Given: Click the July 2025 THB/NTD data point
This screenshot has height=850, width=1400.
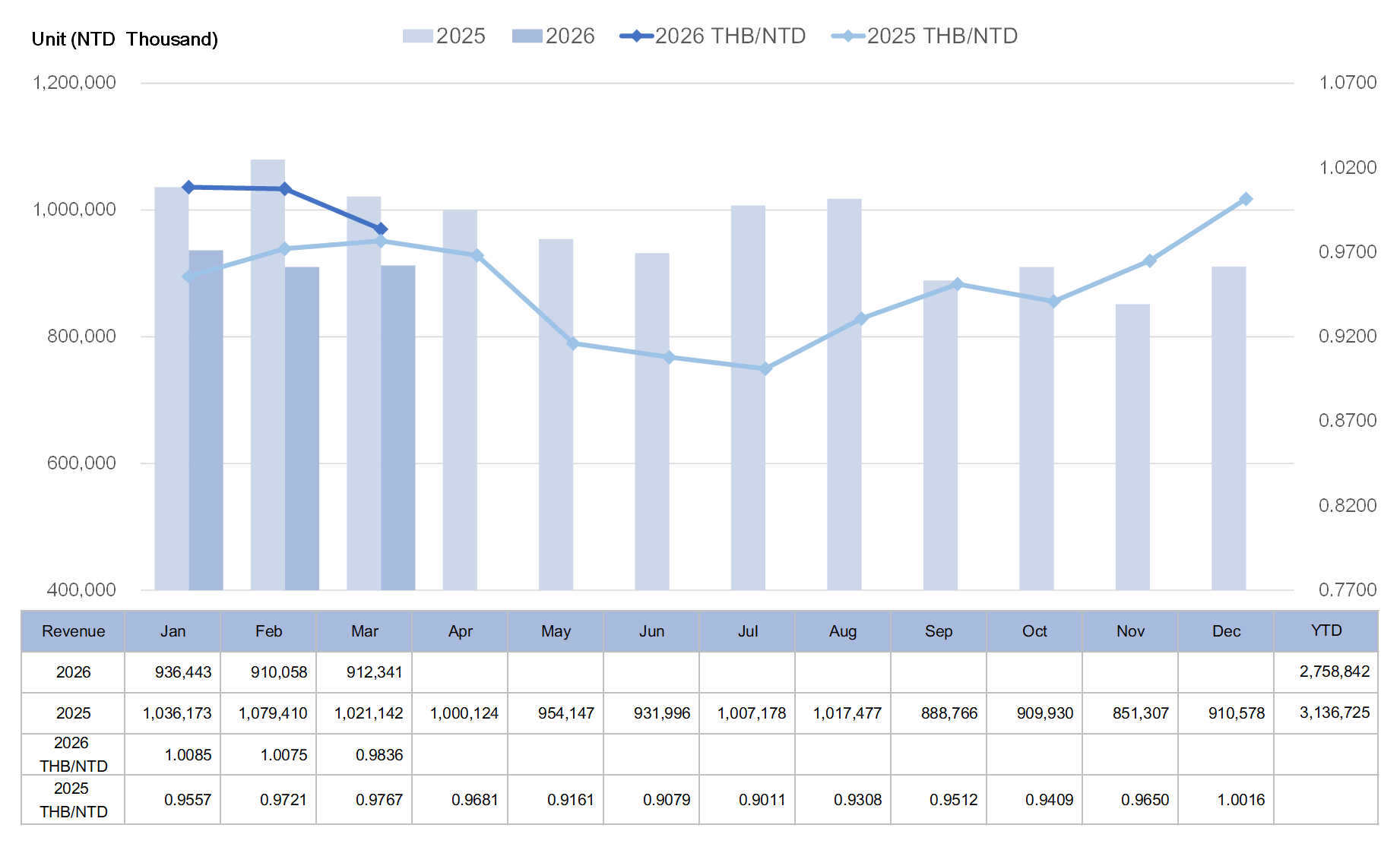Looking at the screenshot, I should 766,368.
